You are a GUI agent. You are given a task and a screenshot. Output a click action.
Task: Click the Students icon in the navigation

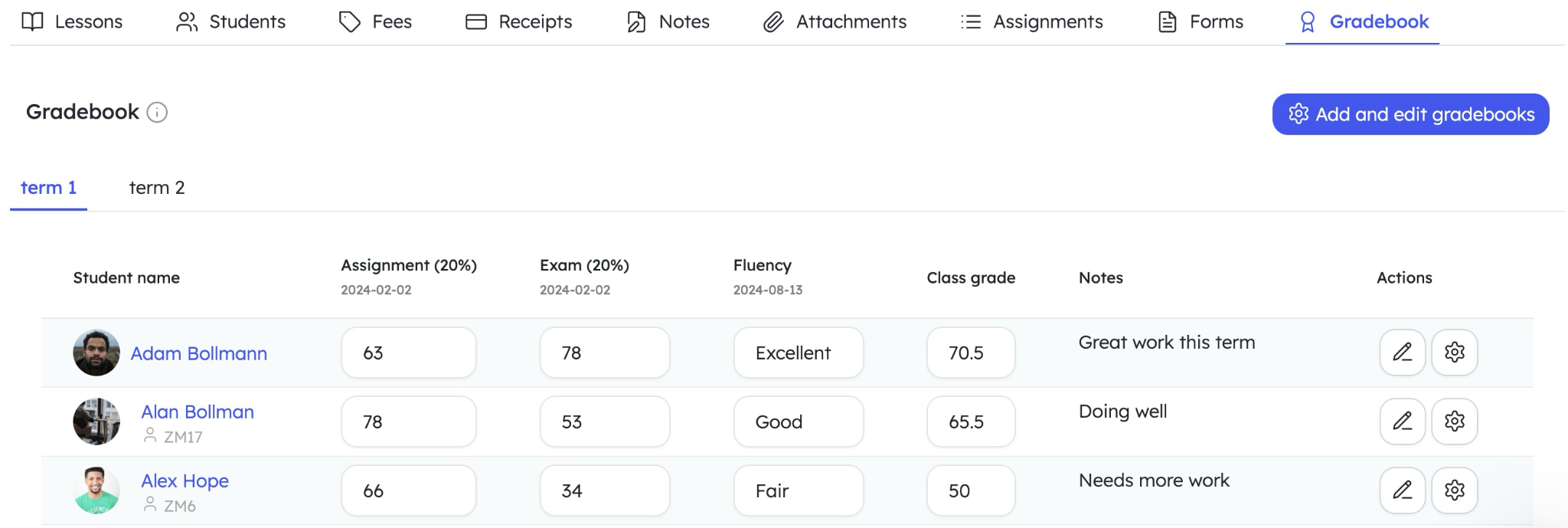pos(186,22)
